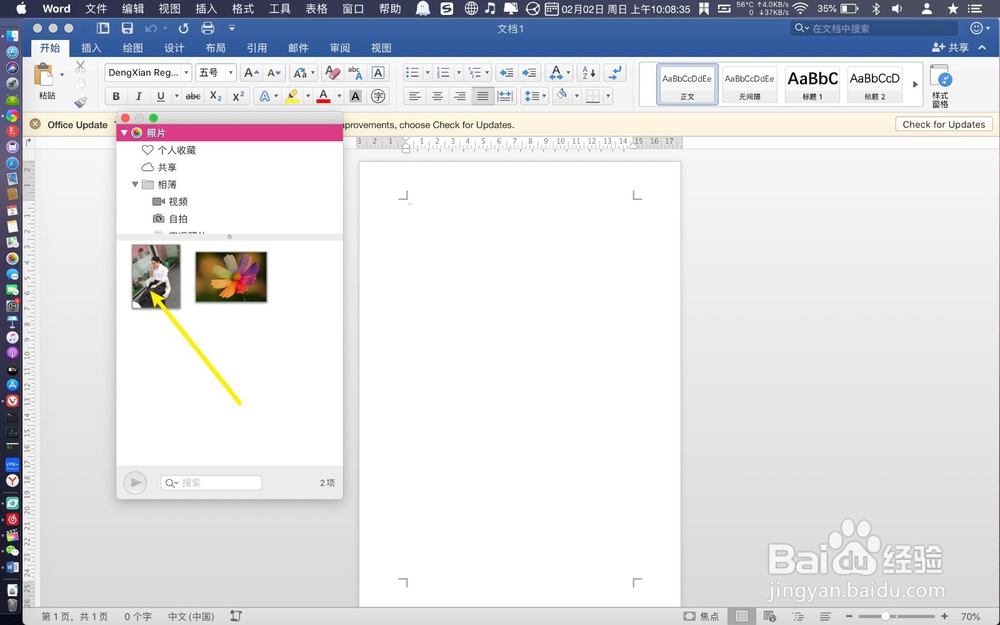Screen dimensions: 1000x625
Task: Open the font size 五号 dropdown
Action: 231,73
